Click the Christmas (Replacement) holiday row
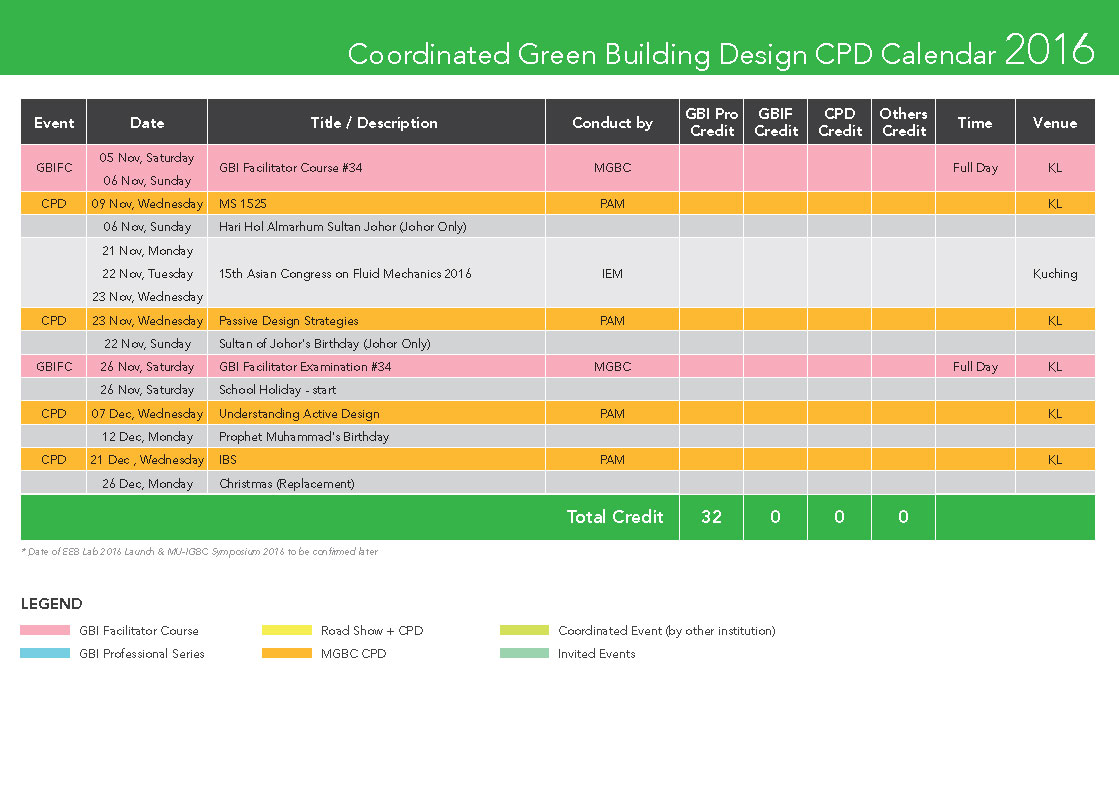1119x788 pixels. point(287,484)
